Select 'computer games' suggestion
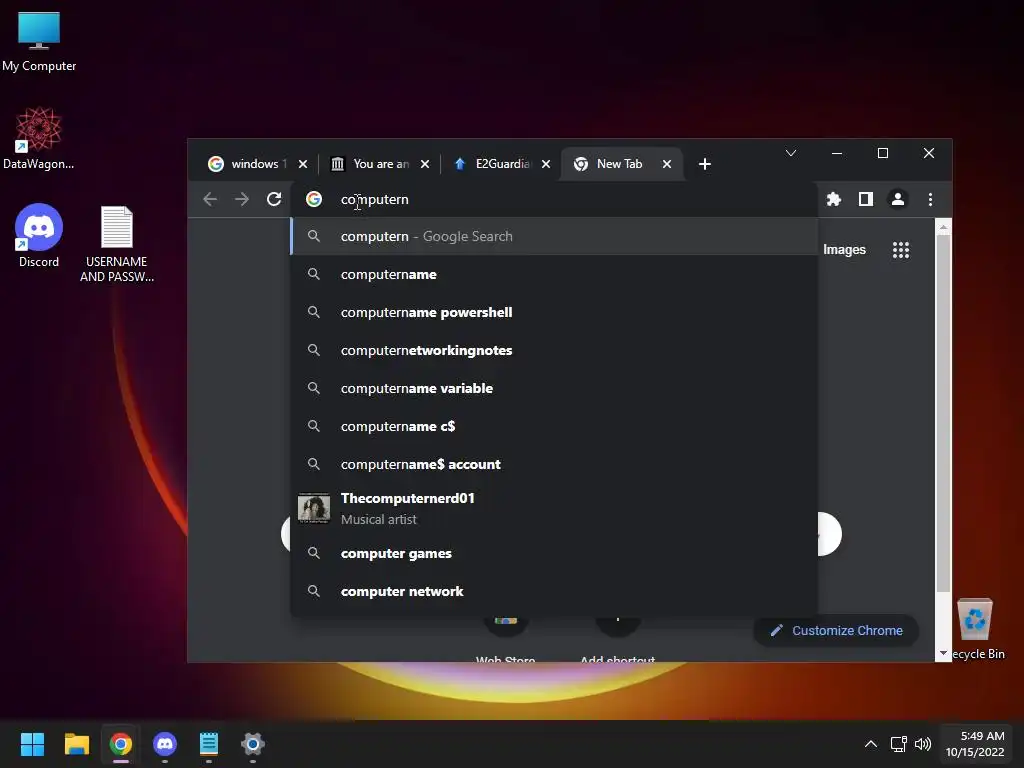Screen dimensions: 1024x768 click(554, 553)
